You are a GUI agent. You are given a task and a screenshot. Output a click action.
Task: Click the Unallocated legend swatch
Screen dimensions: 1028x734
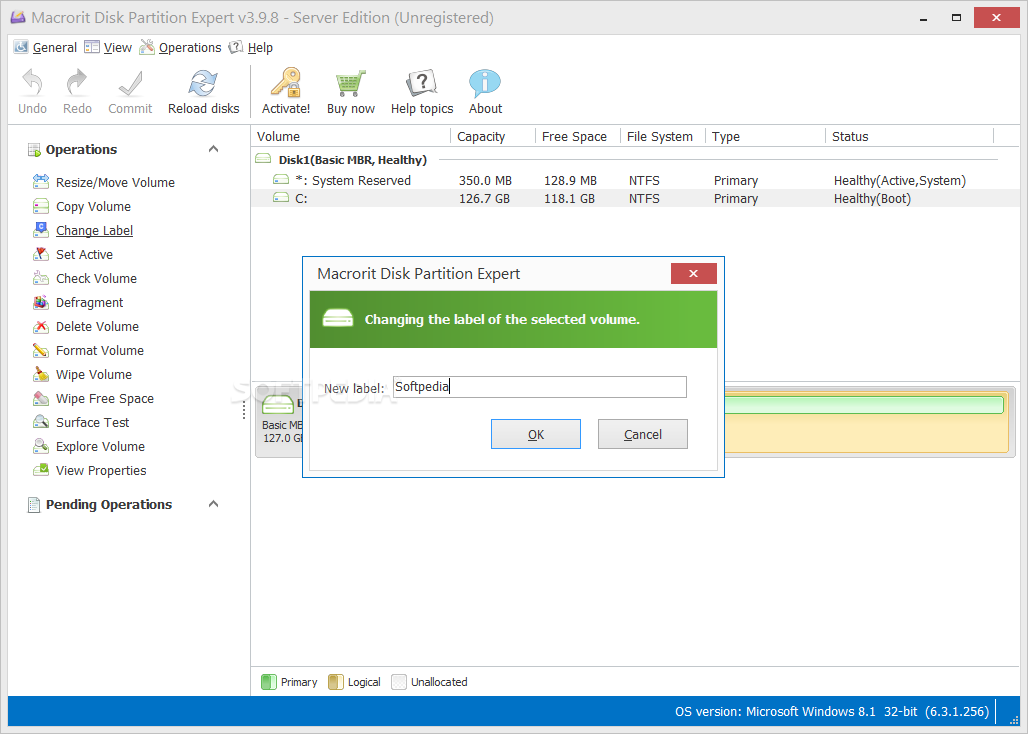tap(399, 682)
